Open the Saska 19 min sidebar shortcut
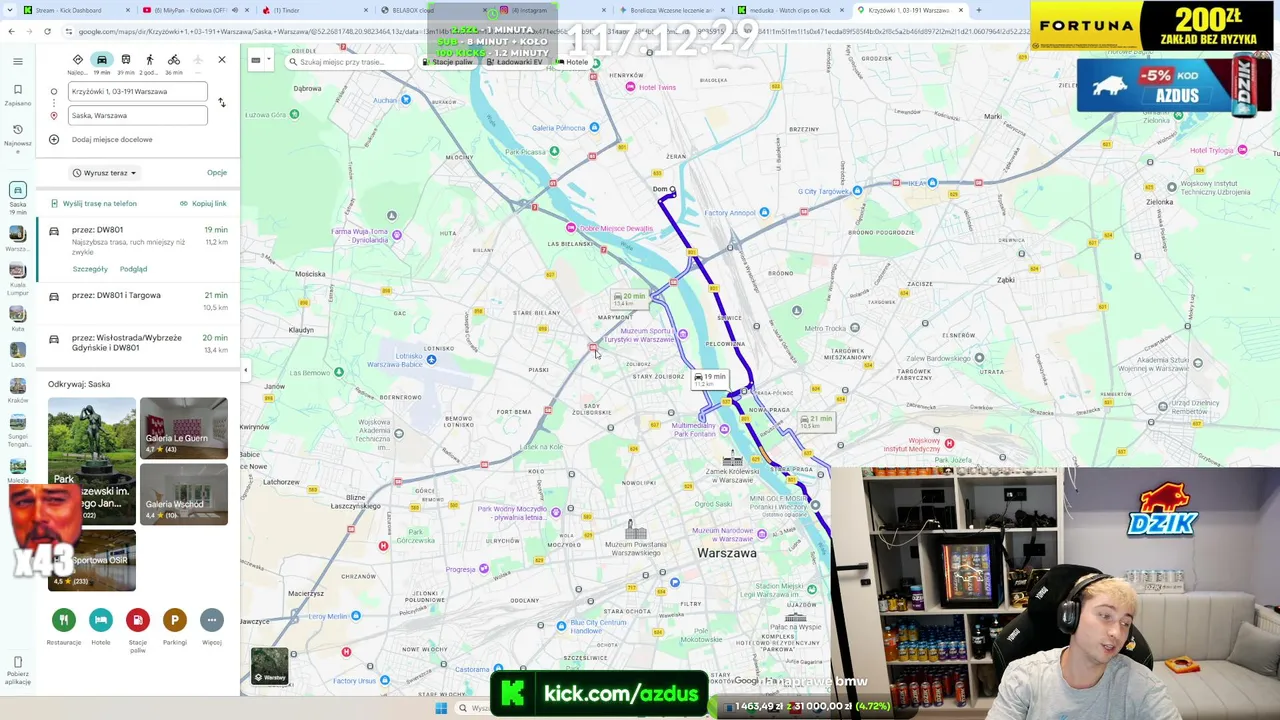1280x720 pixels. (18, 198)
